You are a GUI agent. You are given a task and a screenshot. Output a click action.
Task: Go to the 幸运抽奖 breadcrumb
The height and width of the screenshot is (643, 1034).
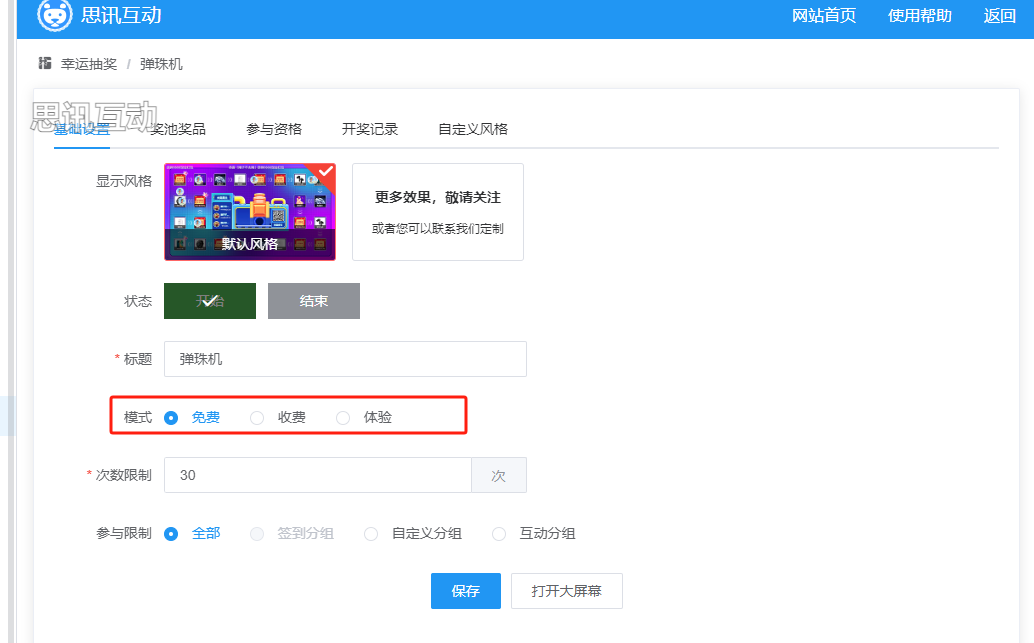[x=89, y=64]
